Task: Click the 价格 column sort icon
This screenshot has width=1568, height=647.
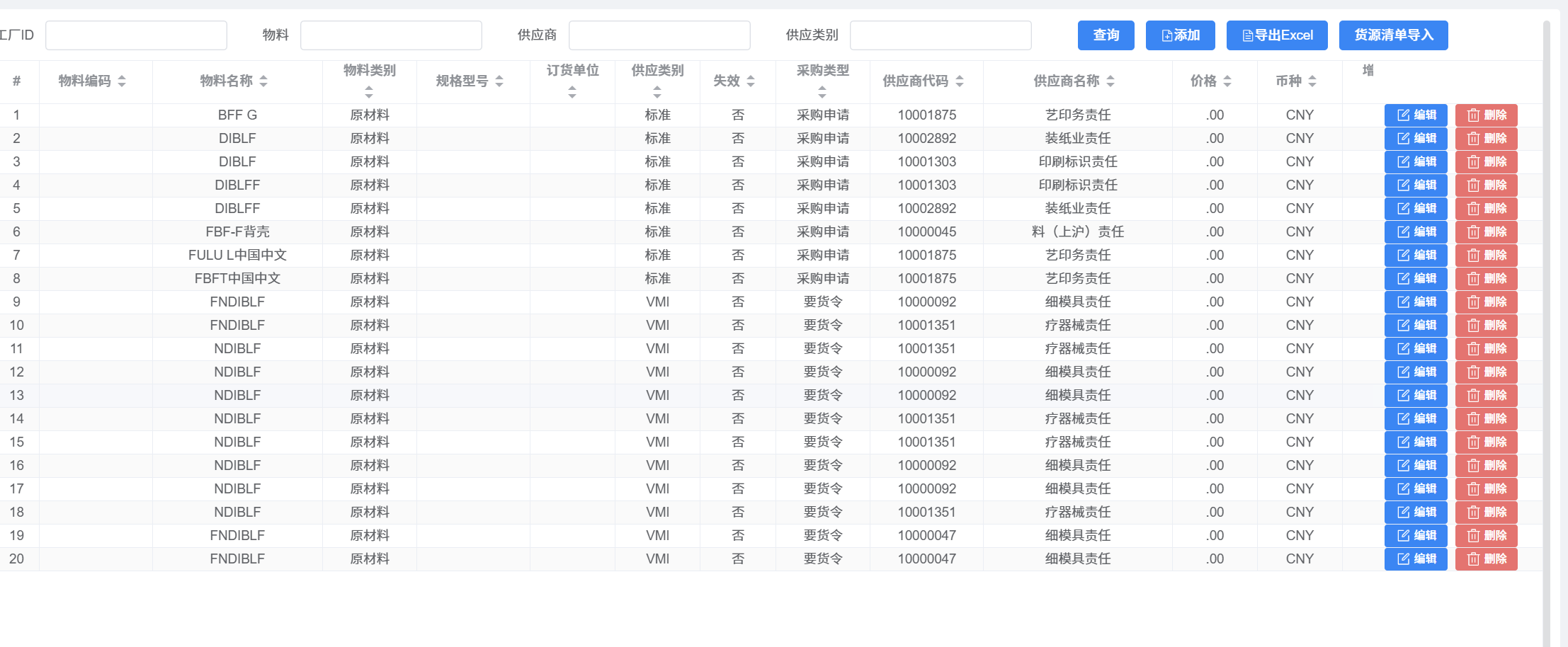Action: pyautogui.click(x=1227, y=81)
